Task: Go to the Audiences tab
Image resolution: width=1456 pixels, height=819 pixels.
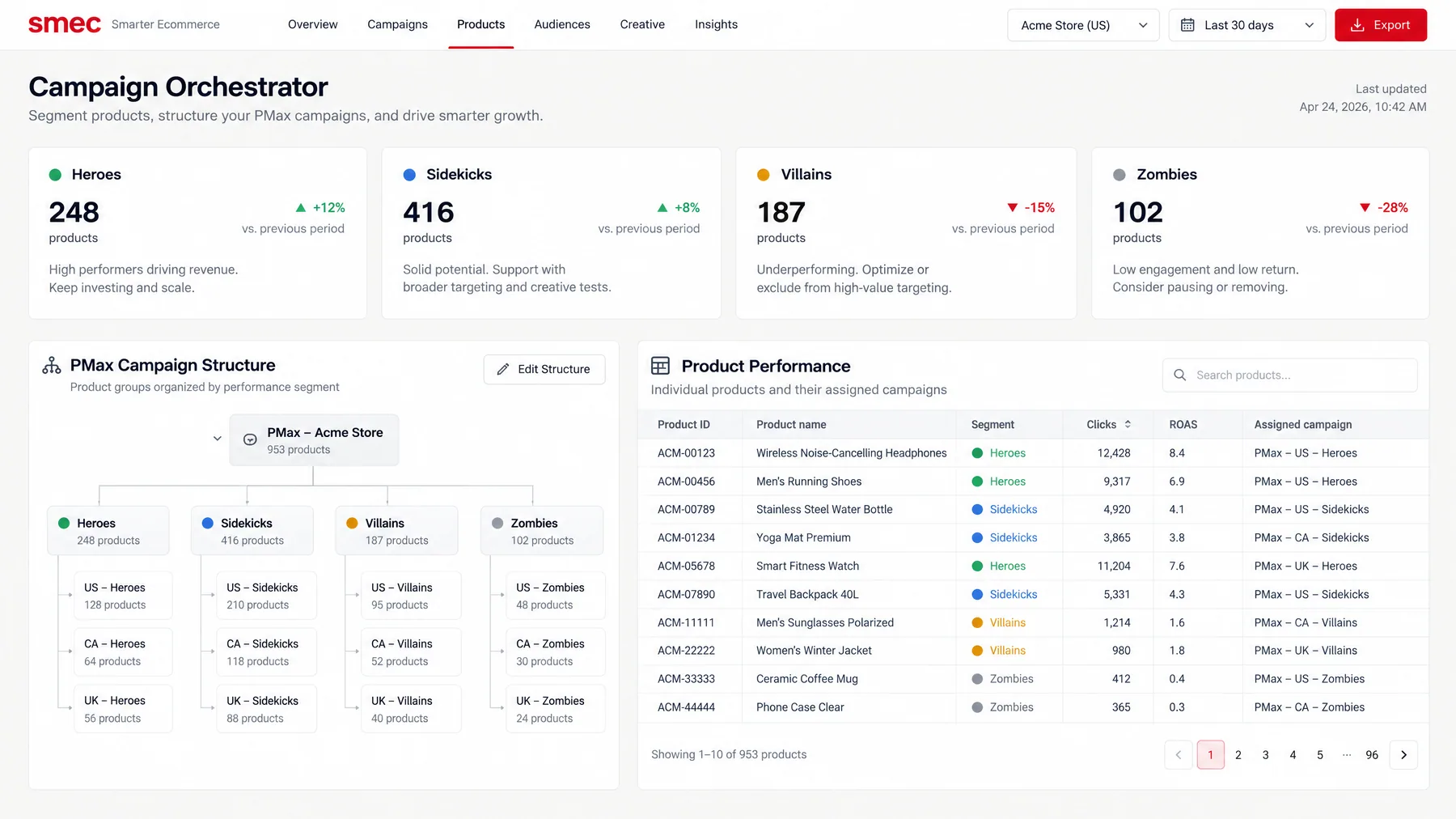Action: point(562,24)
